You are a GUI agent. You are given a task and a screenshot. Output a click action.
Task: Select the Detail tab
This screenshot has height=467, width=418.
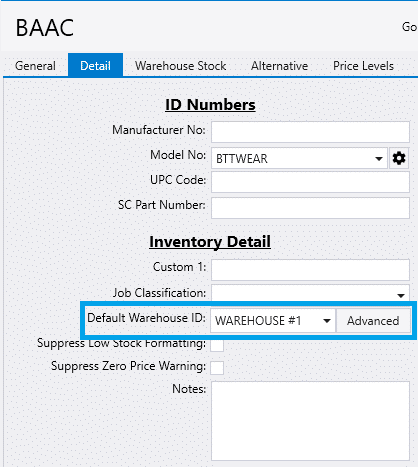(95, 66)
